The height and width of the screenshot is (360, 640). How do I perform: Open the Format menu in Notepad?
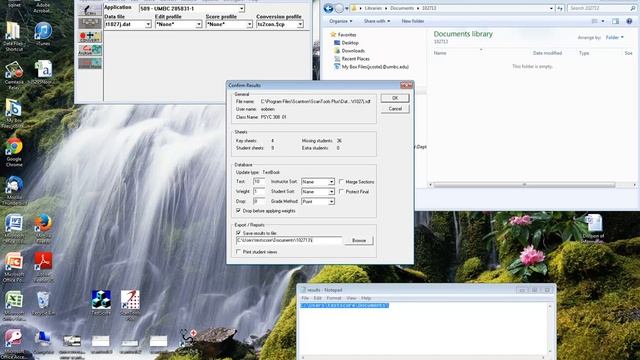tap(333, 298)
